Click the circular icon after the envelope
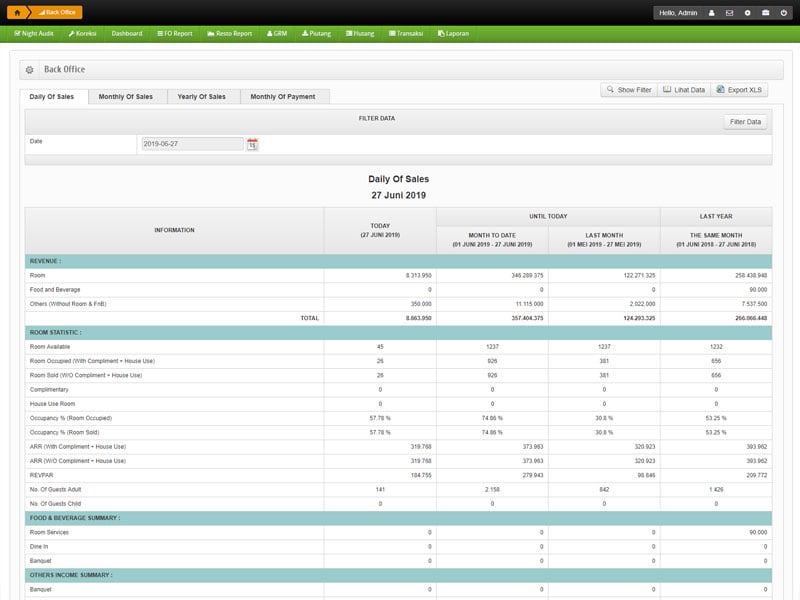Image resolution: width=800 pixels, height=600 pixels. [x=747, y=13]
